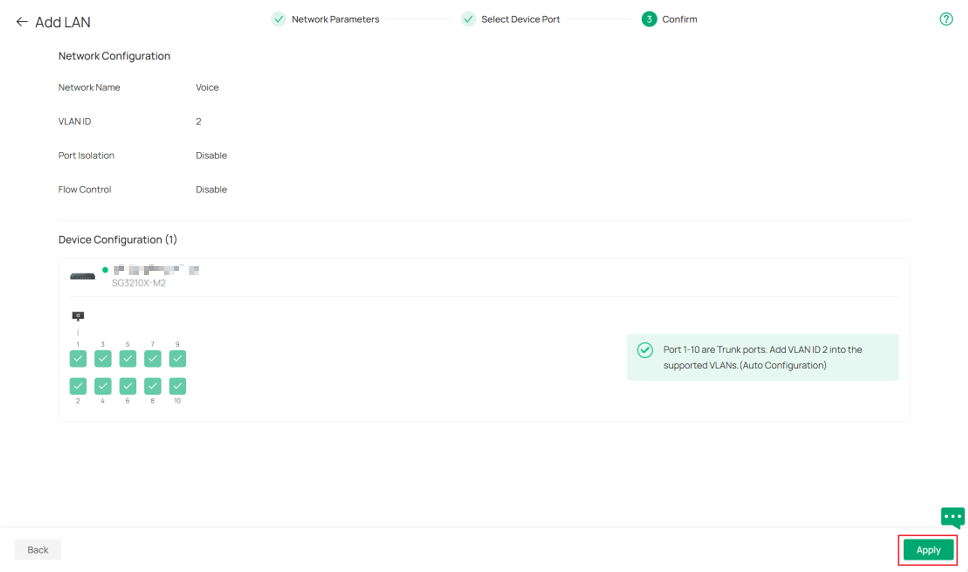Click the step 3 Confirm circle icon
The image size is (968, 572).
(649, 19)
